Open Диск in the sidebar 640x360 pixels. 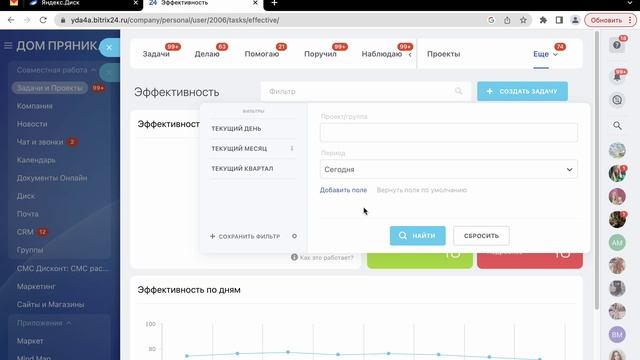(26, 196)
